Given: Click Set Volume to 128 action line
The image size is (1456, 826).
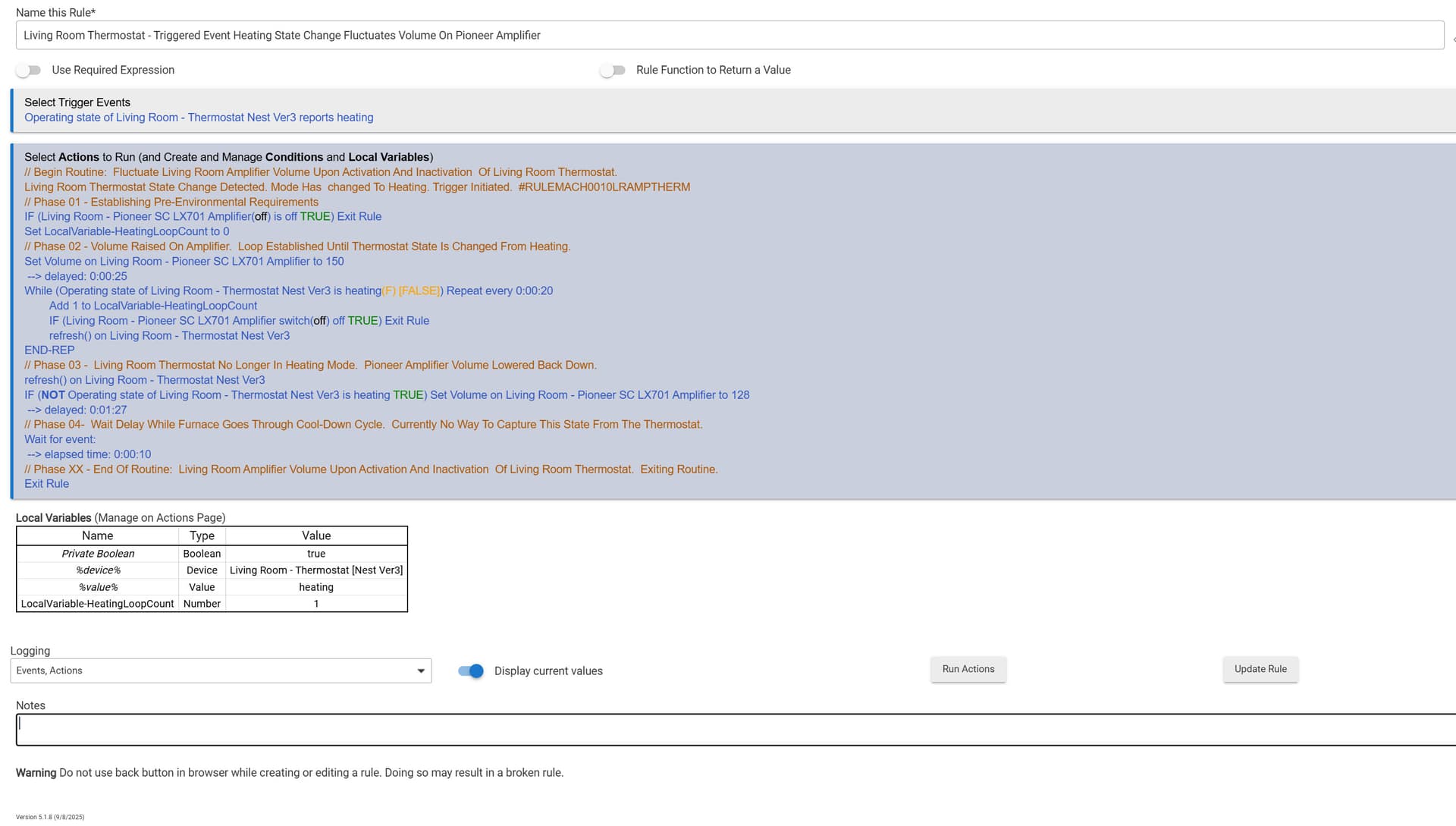Looking at the screenshot, I should pyautogui.click(x=387, y=395).
